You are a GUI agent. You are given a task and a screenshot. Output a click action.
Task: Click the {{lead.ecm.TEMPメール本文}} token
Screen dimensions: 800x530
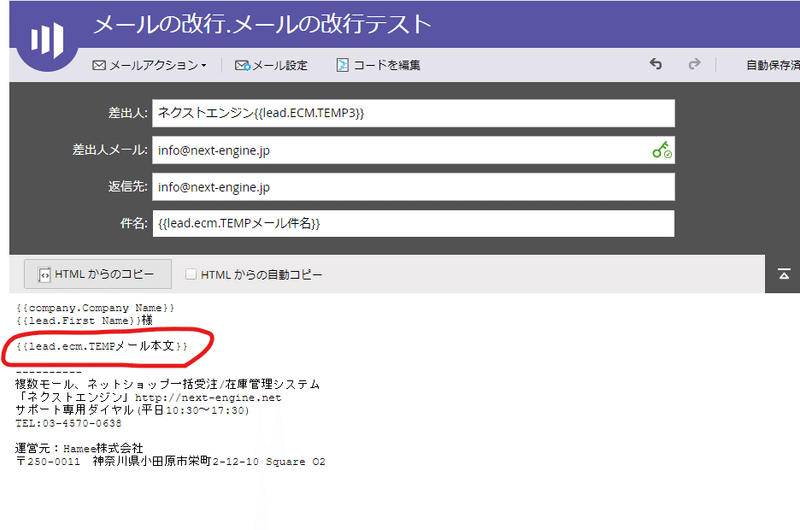pos(102,346)
